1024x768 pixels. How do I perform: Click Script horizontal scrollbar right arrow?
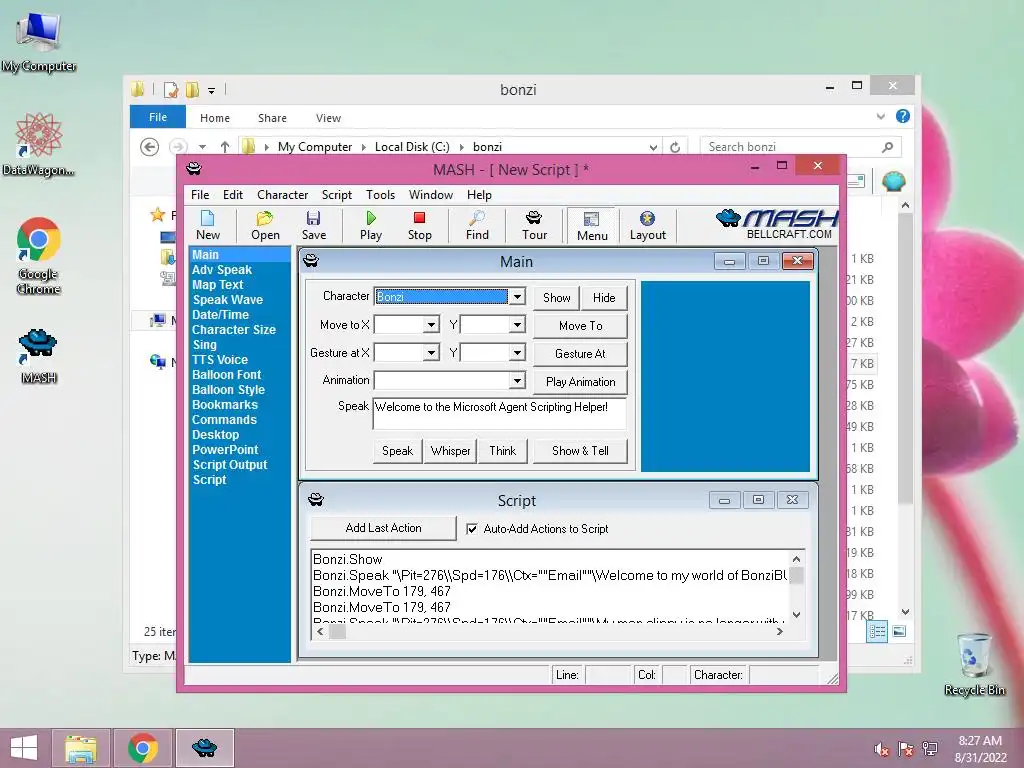point(780,632)
